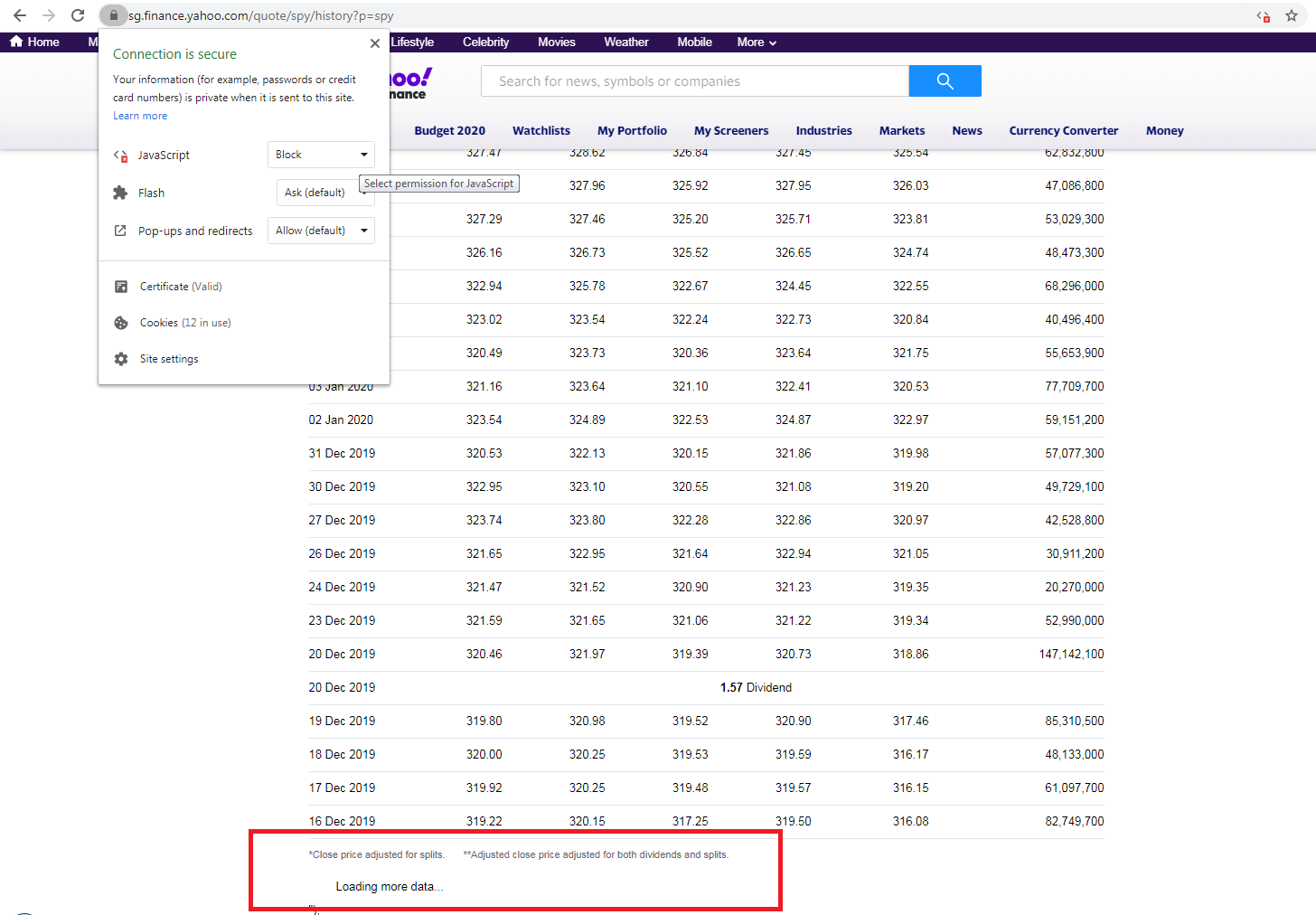The width and height of the screenshot is (1316, 915).
Task: Click the volume value 30,911,200
Action: [1075, 553]
